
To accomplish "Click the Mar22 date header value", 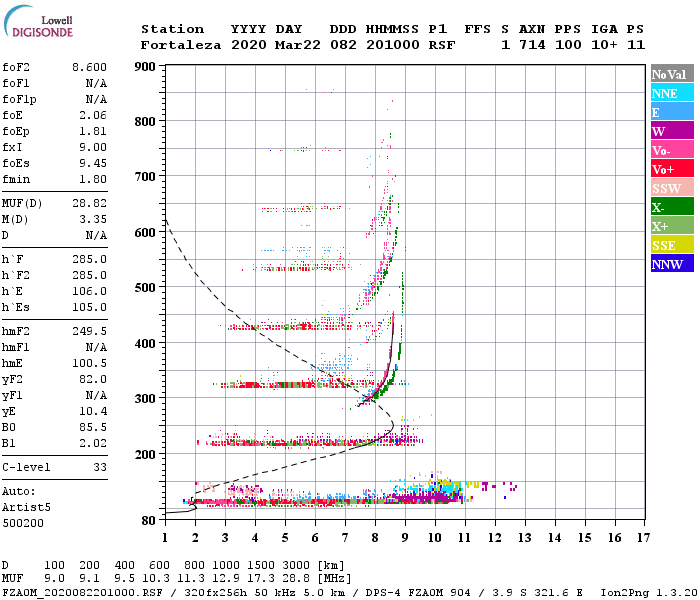I will click(x=298, y=45).
